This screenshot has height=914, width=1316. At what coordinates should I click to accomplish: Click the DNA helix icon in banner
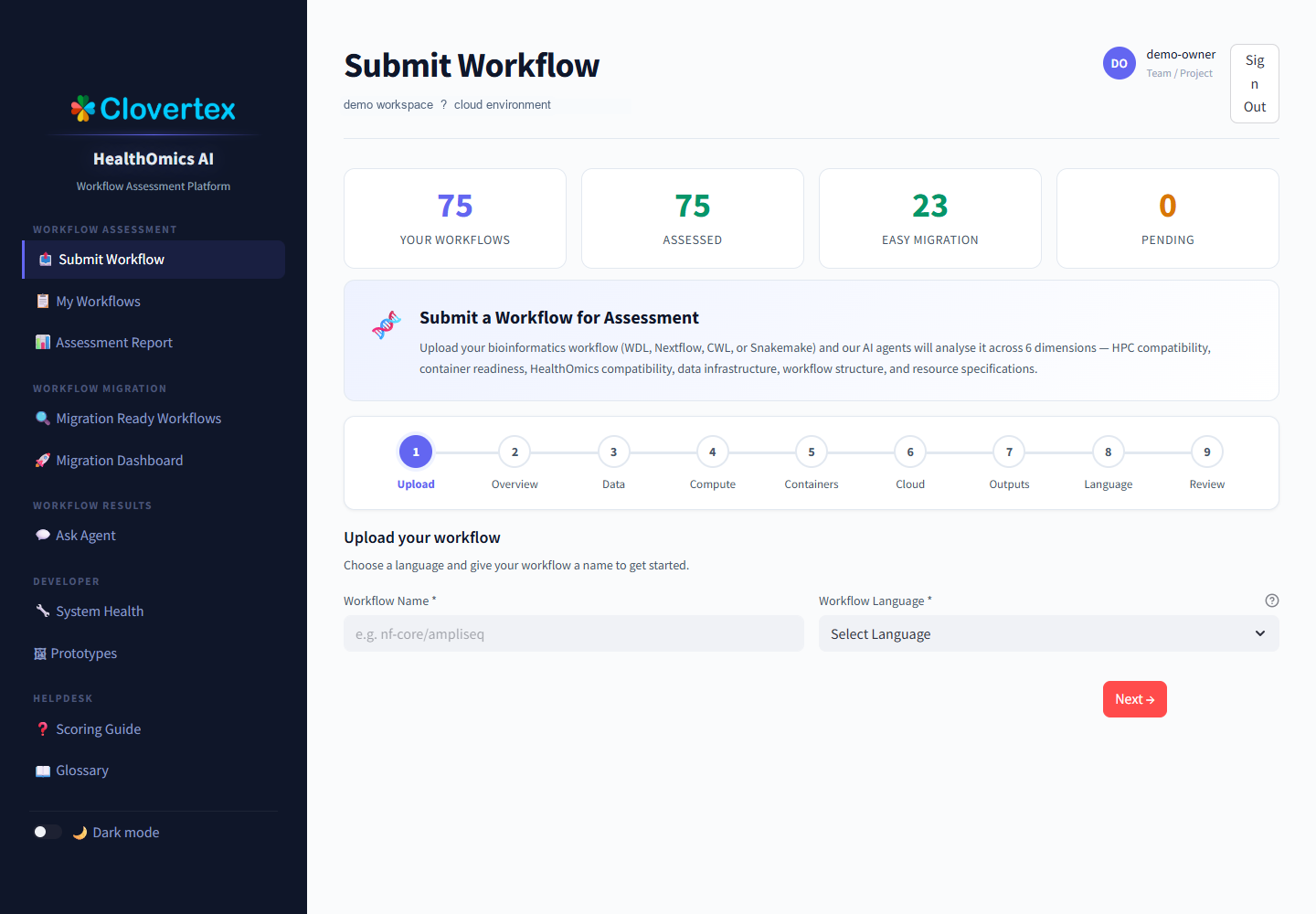click(387, 324)
